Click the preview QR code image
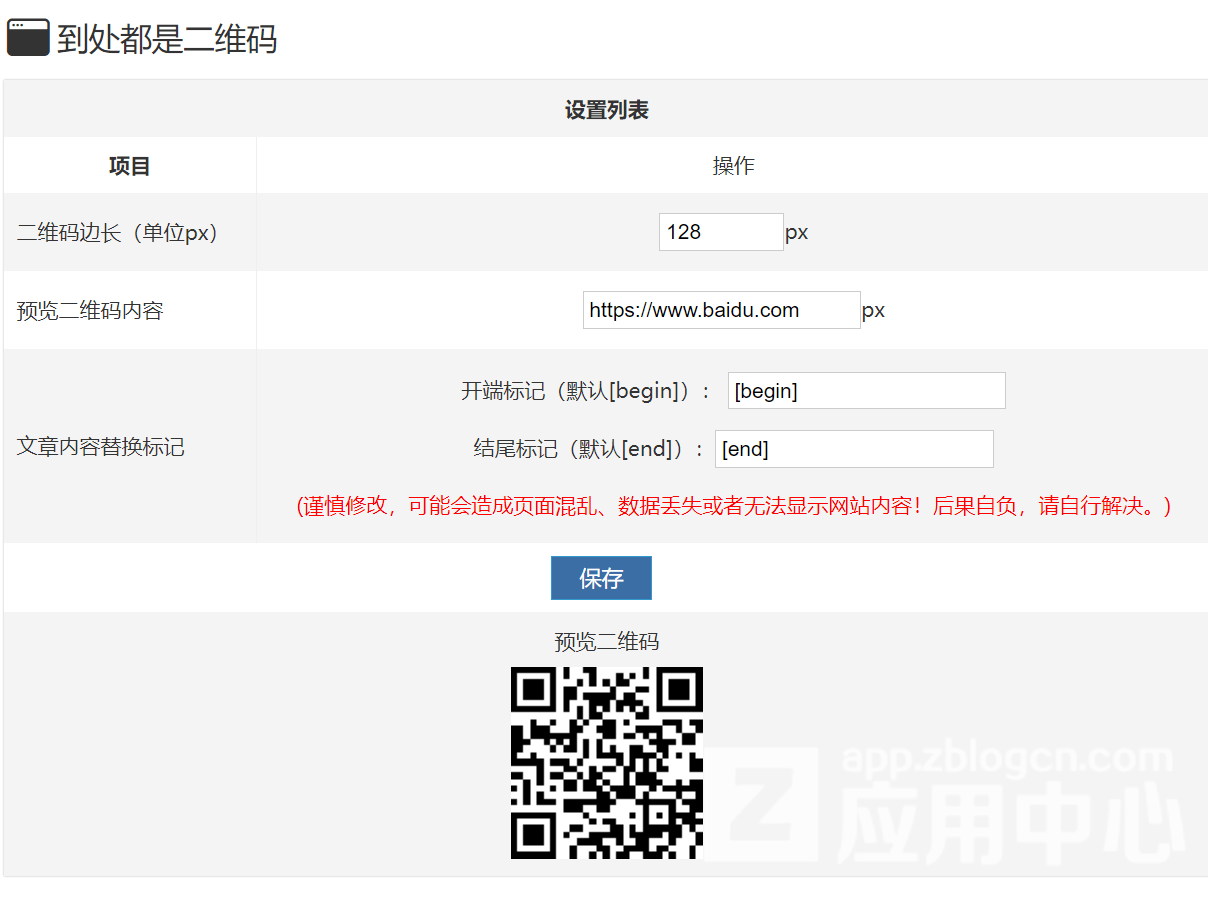The width and height of the screenshot is (1208, 905). (606, 762)
